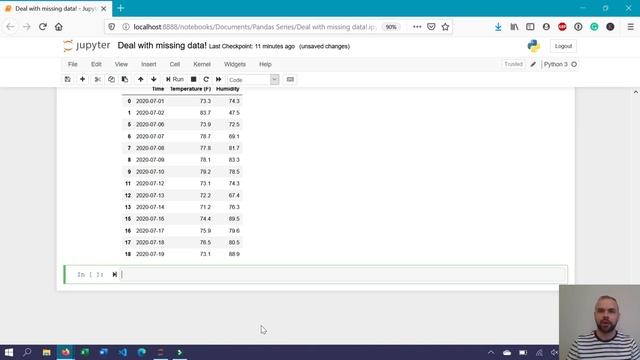Image resolution: width=640 pixels, height=360 pixels.
Task: Open the Cell menu
Action: (175, 64)
